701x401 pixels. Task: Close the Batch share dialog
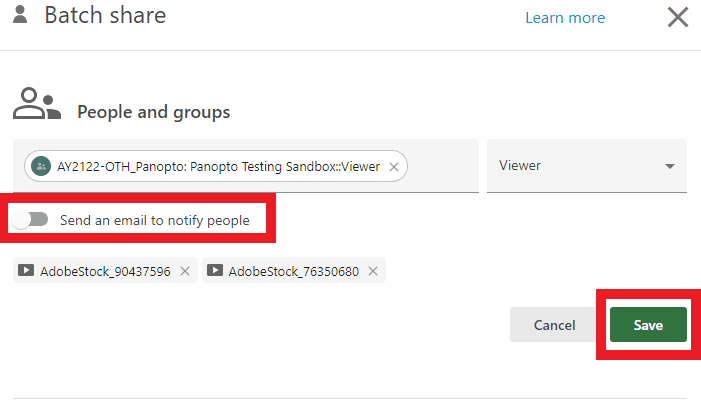click(x=678, y=17)
